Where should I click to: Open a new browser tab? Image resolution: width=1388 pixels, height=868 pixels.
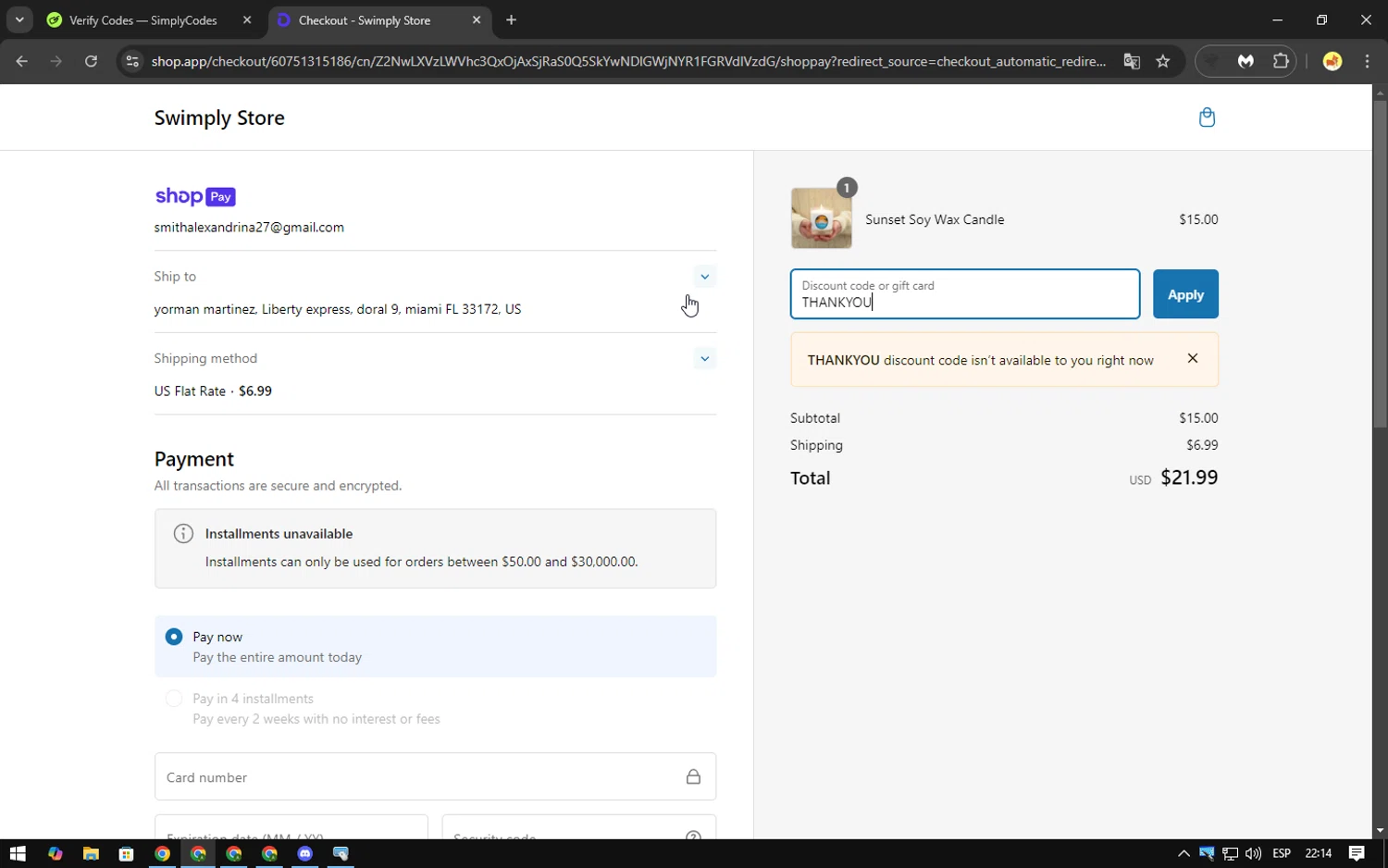click(511, 20)
